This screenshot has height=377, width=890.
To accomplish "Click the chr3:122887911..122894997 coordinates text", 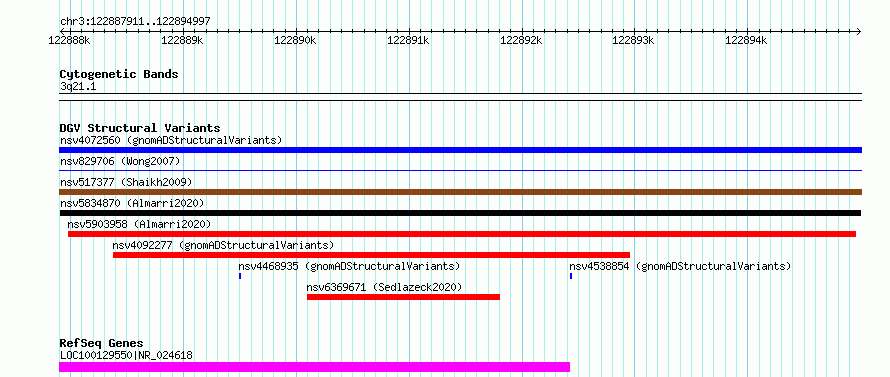I will [x=135, y=21].
